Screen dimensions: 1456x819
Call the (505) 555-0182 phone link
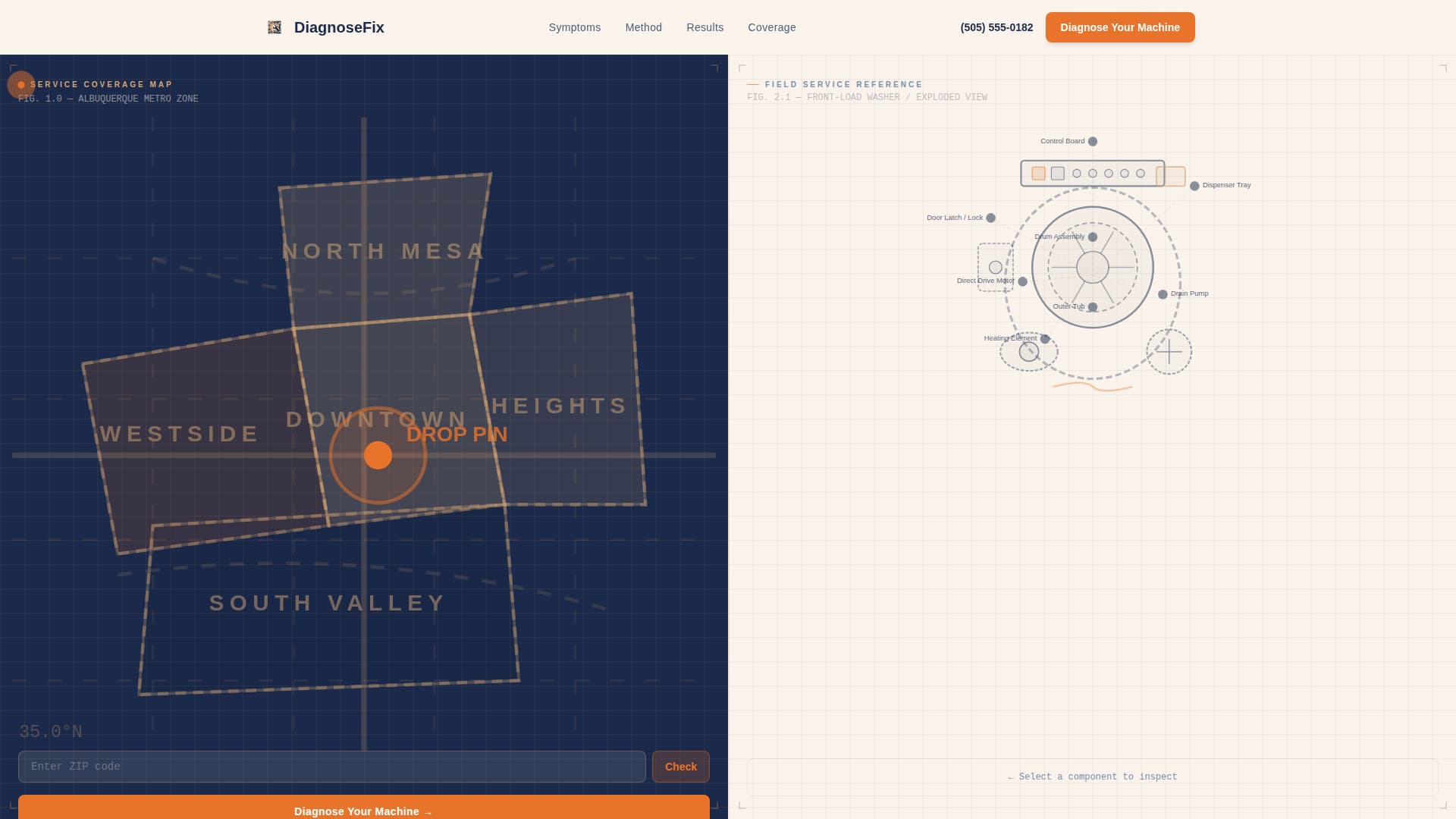click(x=996, y=27)
